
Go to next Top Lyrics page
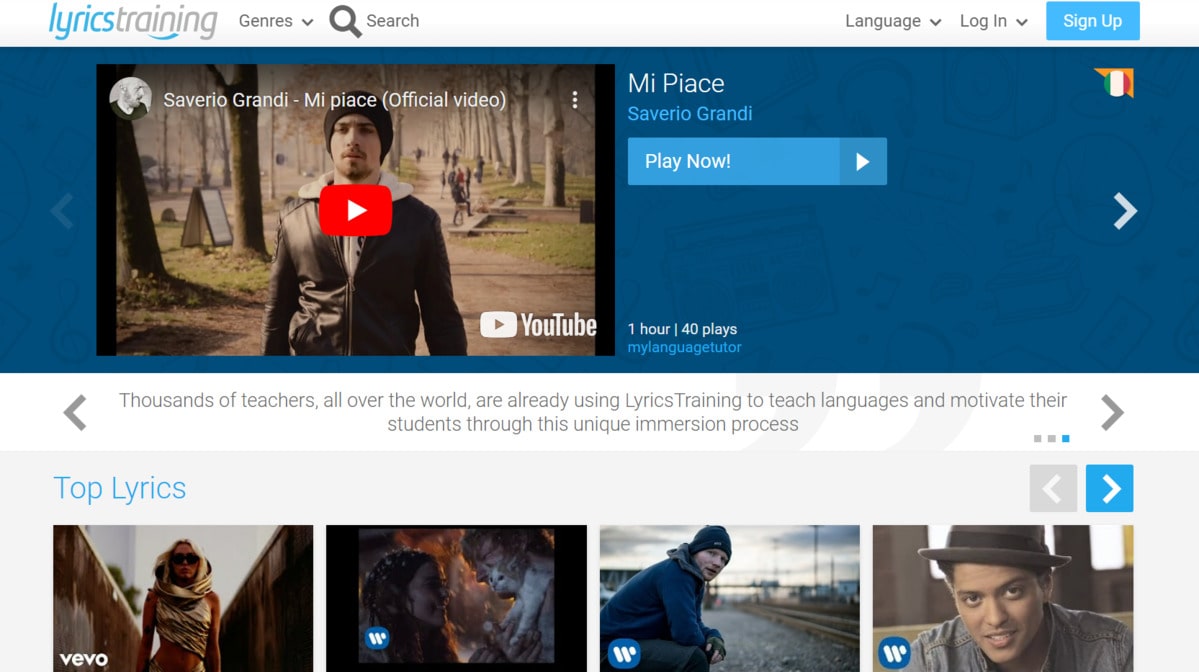[x=1110, y=489]
